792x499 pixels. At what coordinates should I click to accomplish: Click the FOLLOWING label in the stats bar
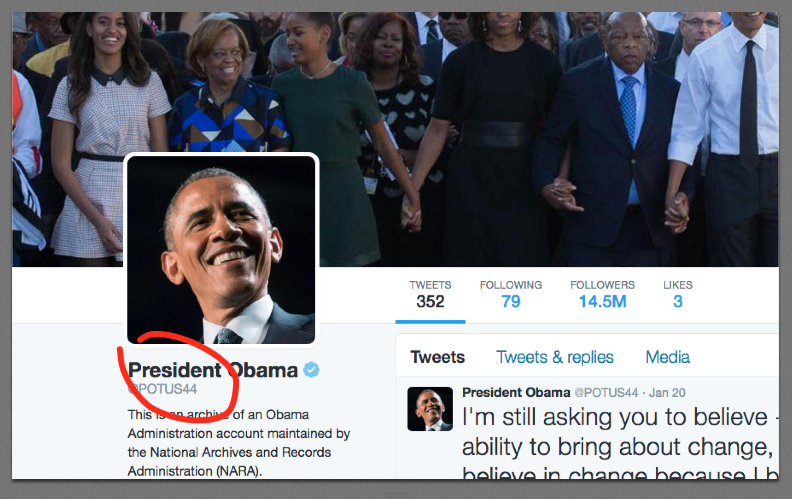coord(511,285)
